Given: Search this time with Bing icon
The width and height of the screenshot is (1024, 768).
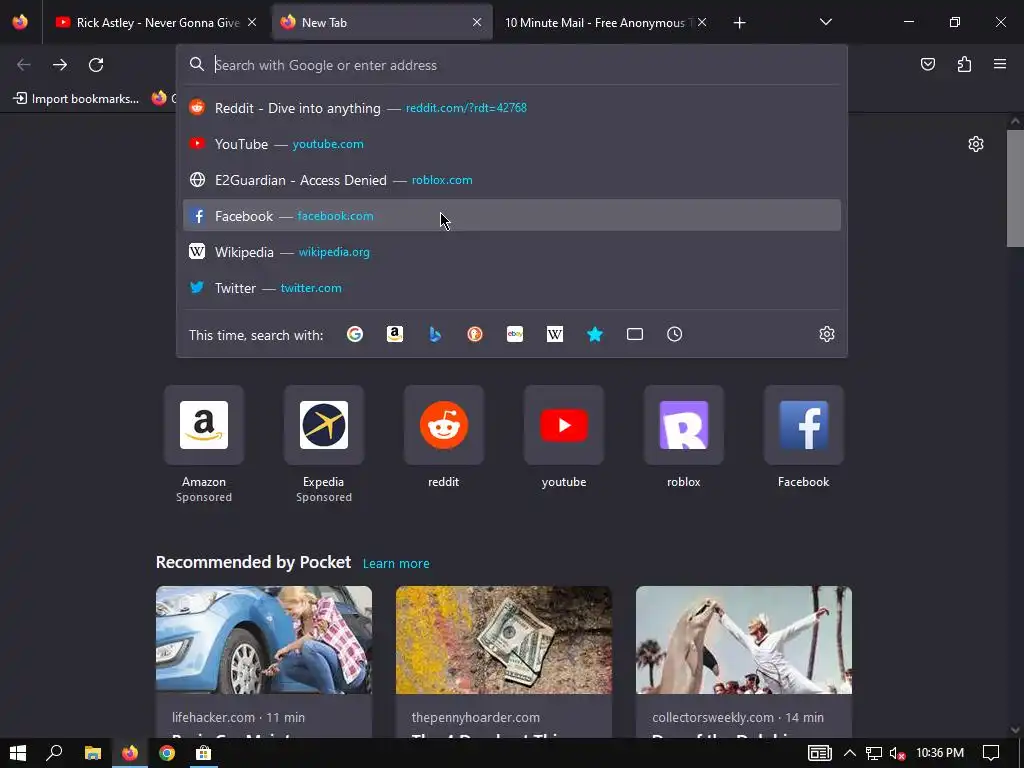Looking at the screenshot, I should [x=435, y=334].
